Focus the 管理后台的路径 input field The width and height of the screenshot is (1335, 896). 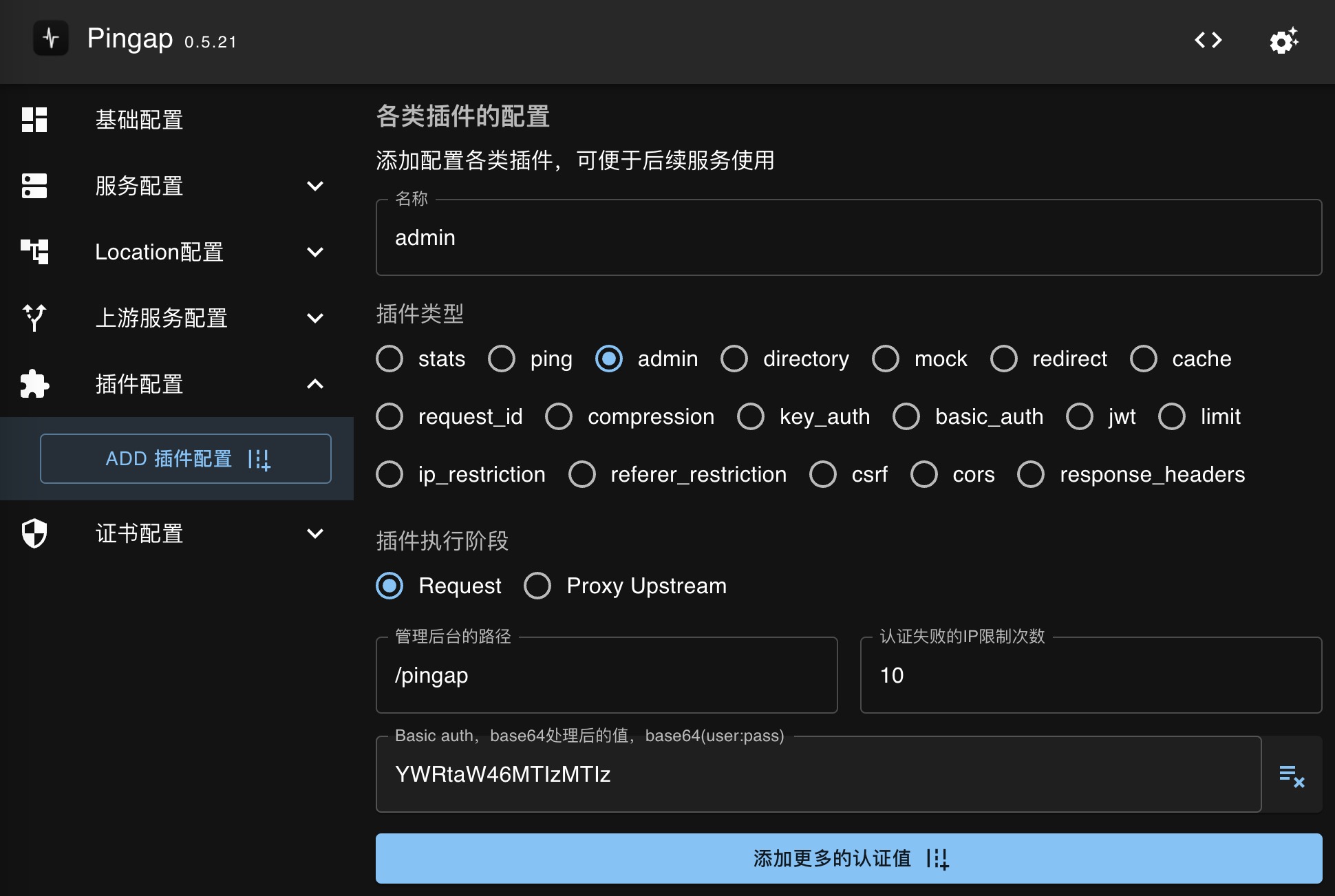click(x=606, y=675)
